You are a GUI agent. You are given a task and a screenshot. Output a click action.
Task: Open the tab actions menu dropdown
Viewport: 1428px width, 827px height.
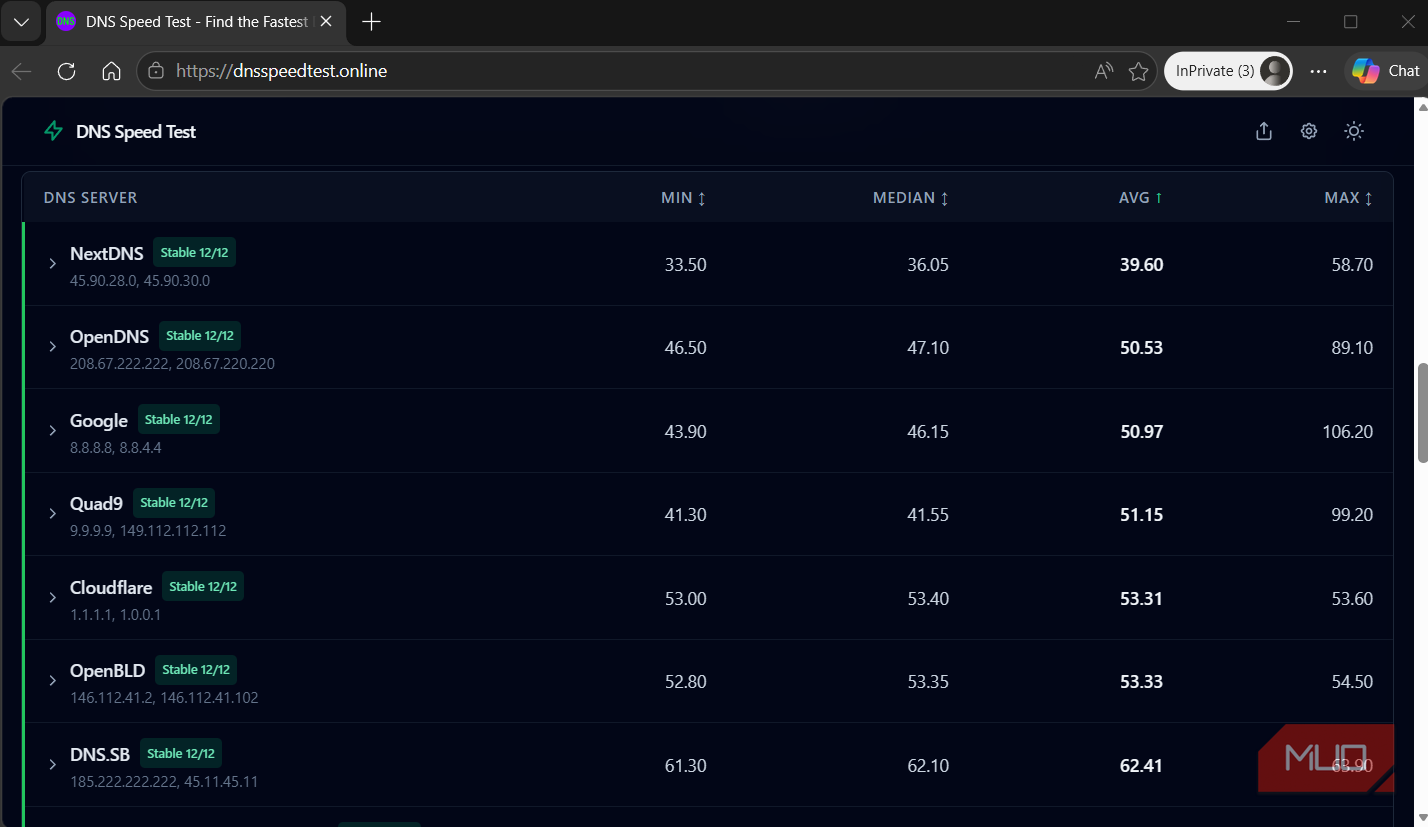tap(21, 21)
